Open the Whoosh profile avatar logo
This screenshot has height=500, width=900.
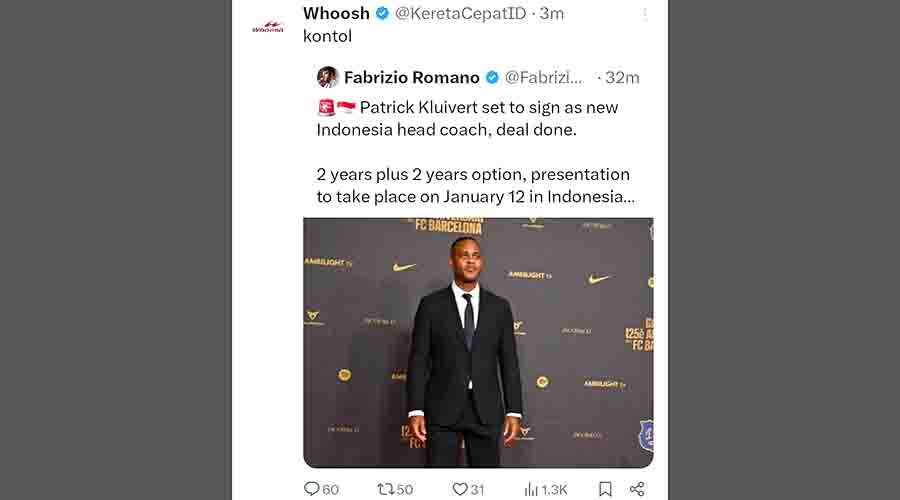[268, 27]
